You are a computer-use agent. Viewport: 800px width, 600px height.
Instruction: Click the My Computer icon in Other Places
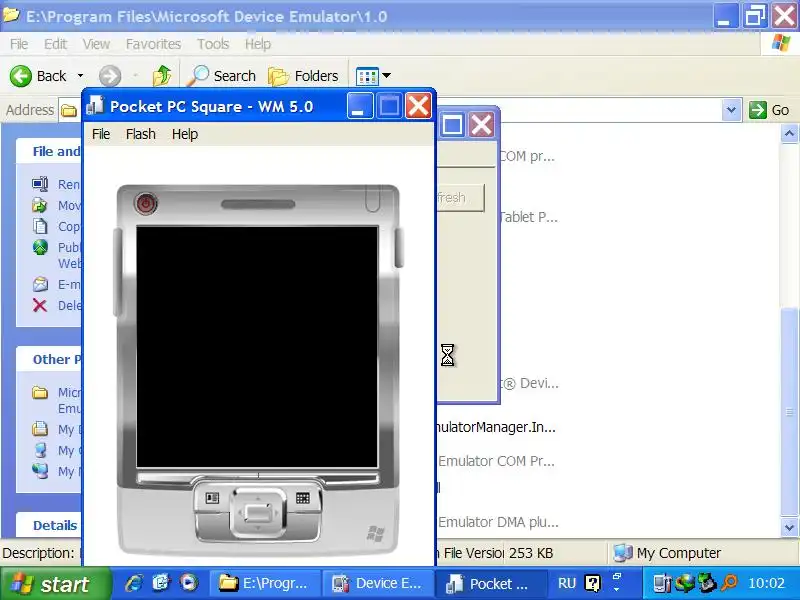(40, 450)
